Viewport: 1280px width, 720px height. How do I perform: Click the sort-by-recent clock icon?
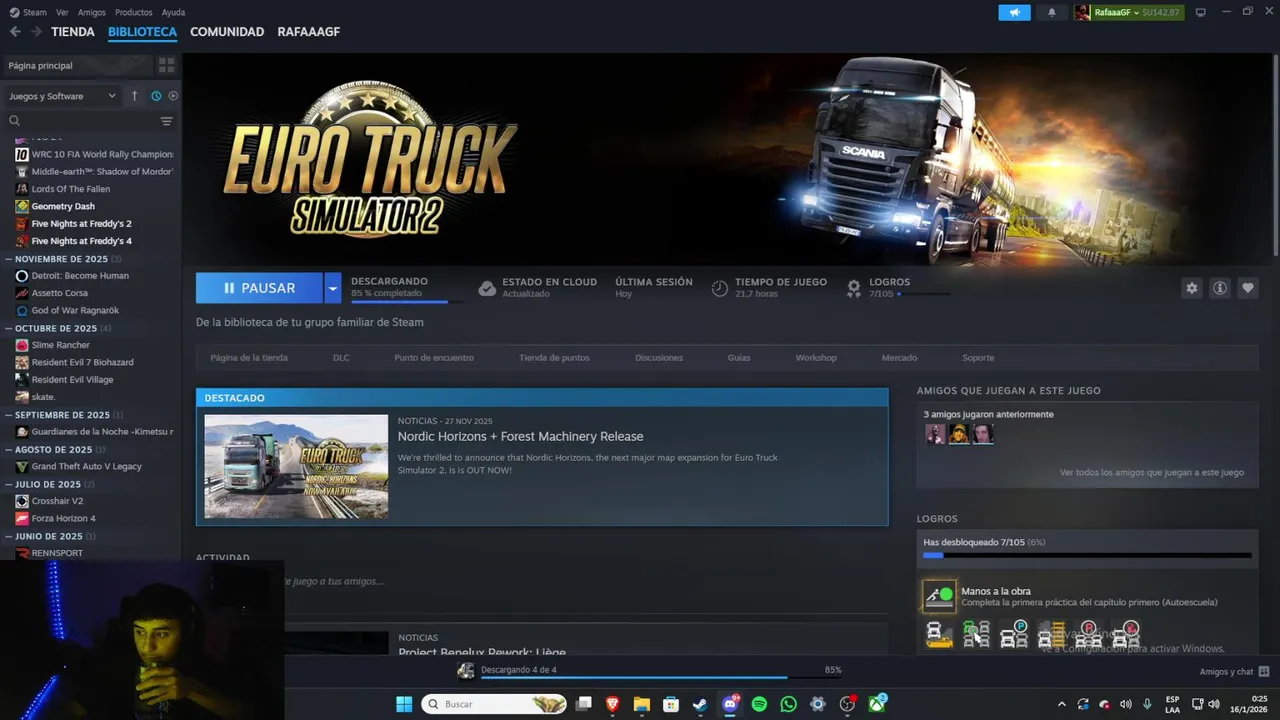coord(156,96)
